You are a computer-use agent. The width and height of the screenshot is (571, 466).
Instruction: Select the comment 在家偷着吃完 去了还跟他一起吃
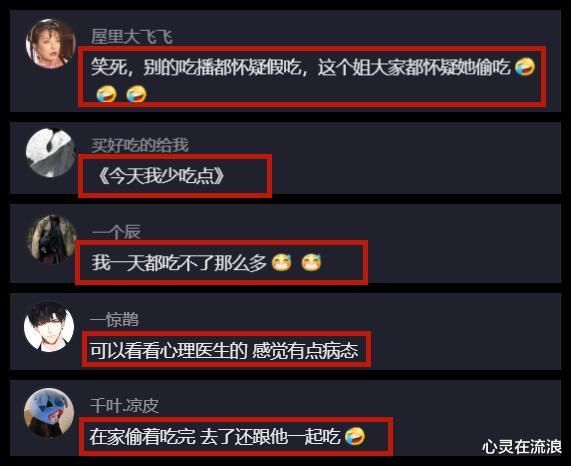227,437
